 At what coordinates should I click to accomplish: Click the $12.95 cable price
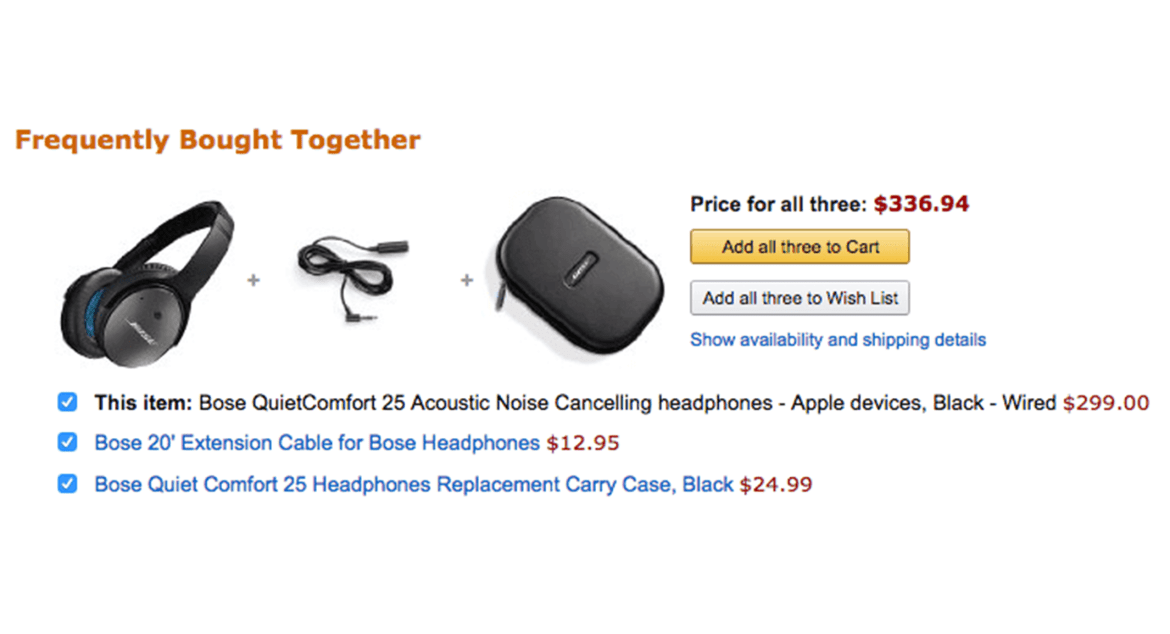point(583,443)
